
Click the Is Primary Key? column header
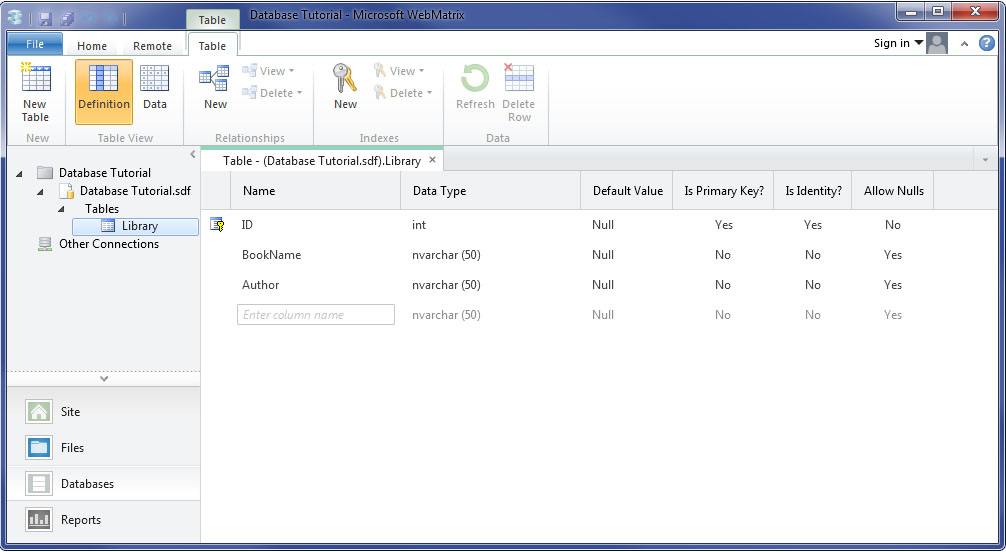(724, 191)
